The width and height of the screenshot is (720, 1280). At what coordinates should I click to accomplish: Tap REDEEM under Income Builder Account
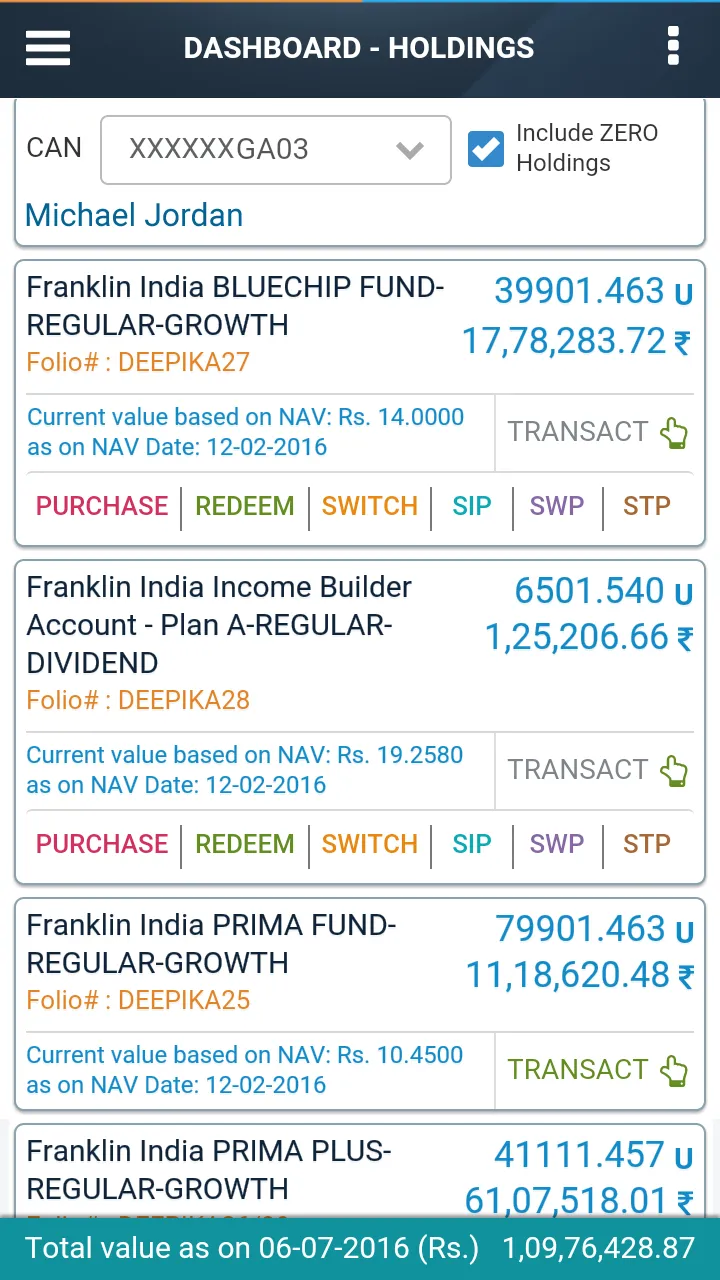(x=245, y=844)
